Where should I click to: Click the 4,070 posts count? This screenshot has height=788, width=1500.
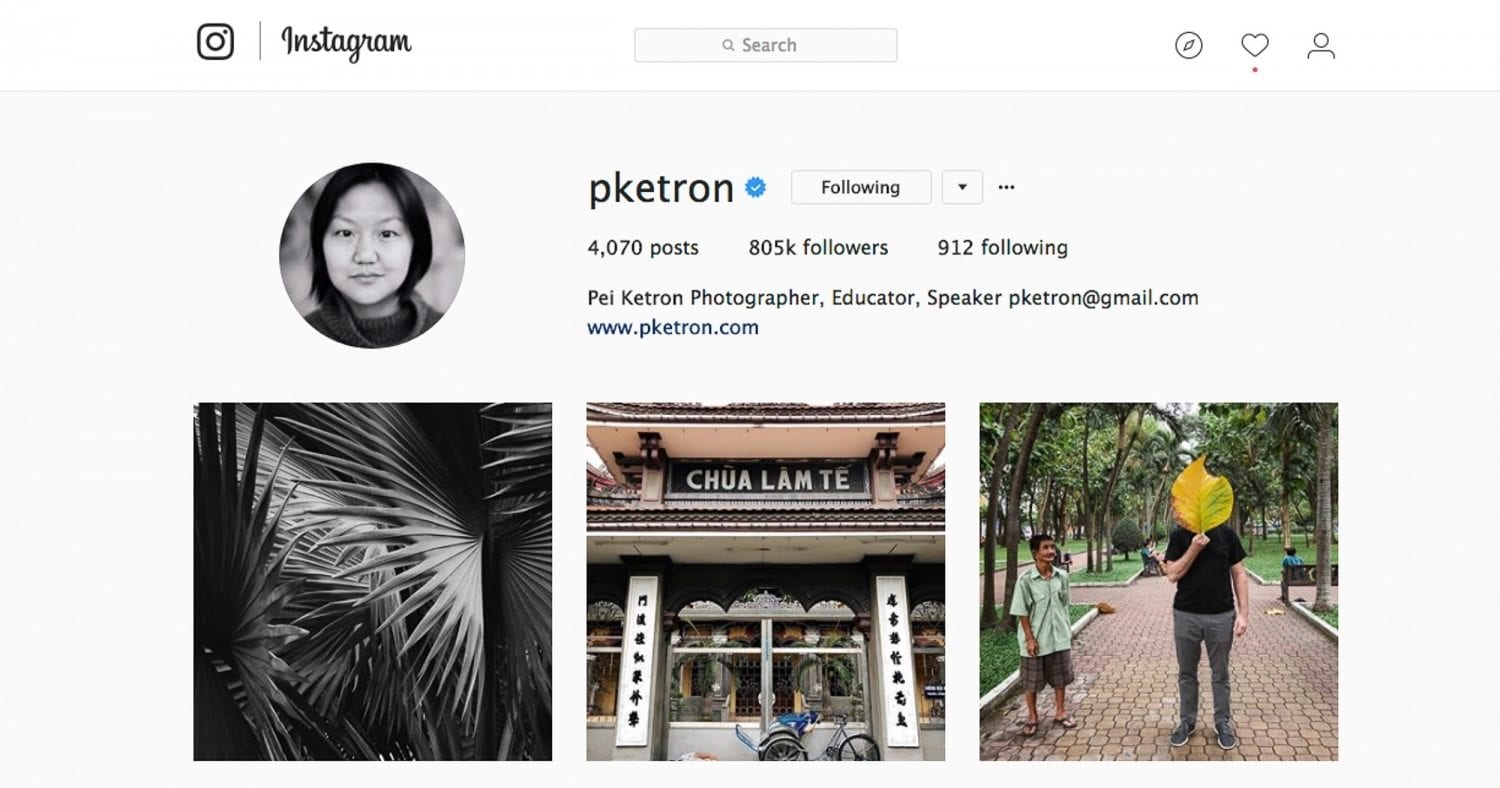[643, 247]
